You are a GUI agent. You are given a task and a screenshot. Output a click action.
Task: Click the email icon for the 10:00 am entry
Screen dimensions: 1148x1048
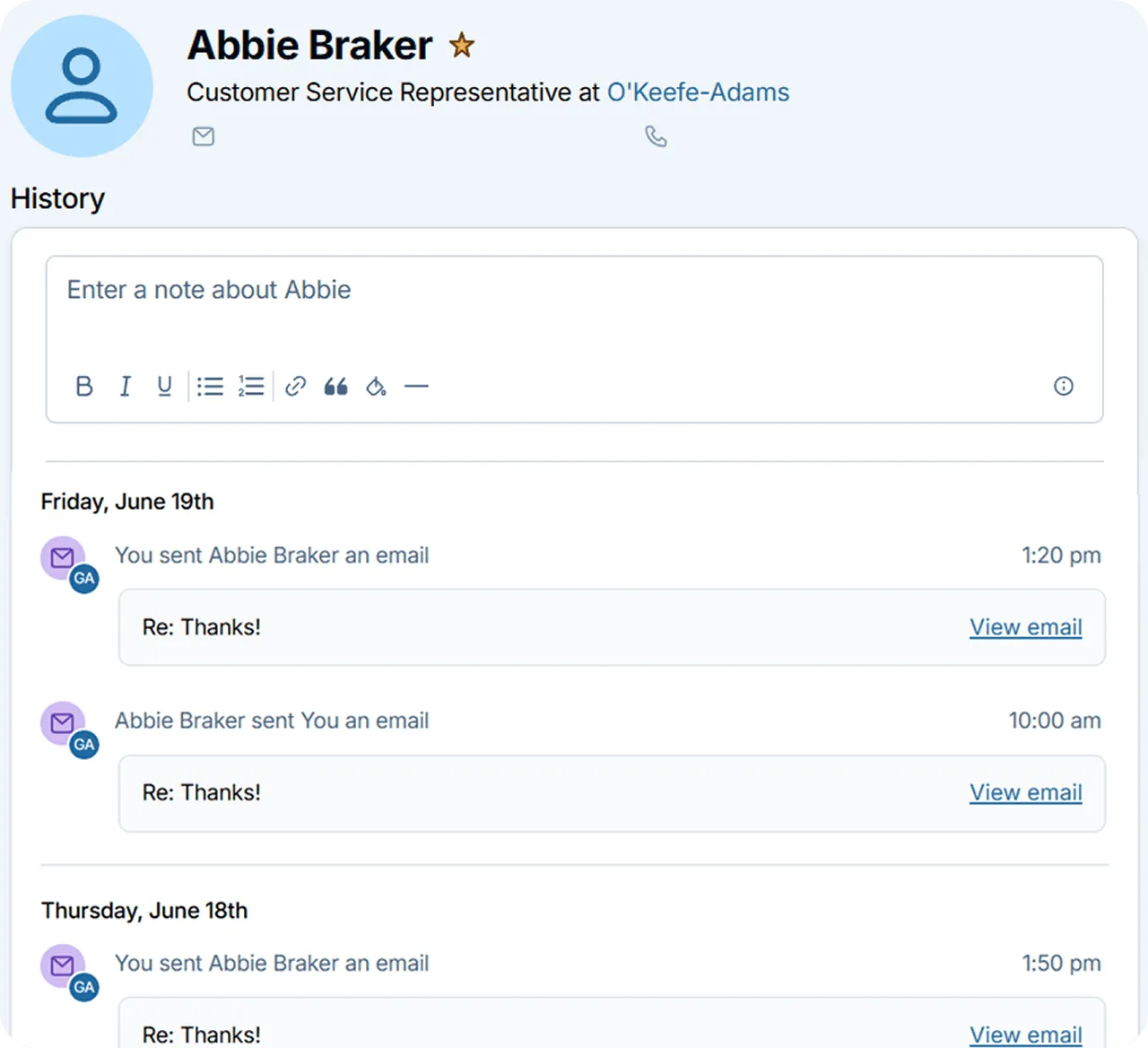63,723
